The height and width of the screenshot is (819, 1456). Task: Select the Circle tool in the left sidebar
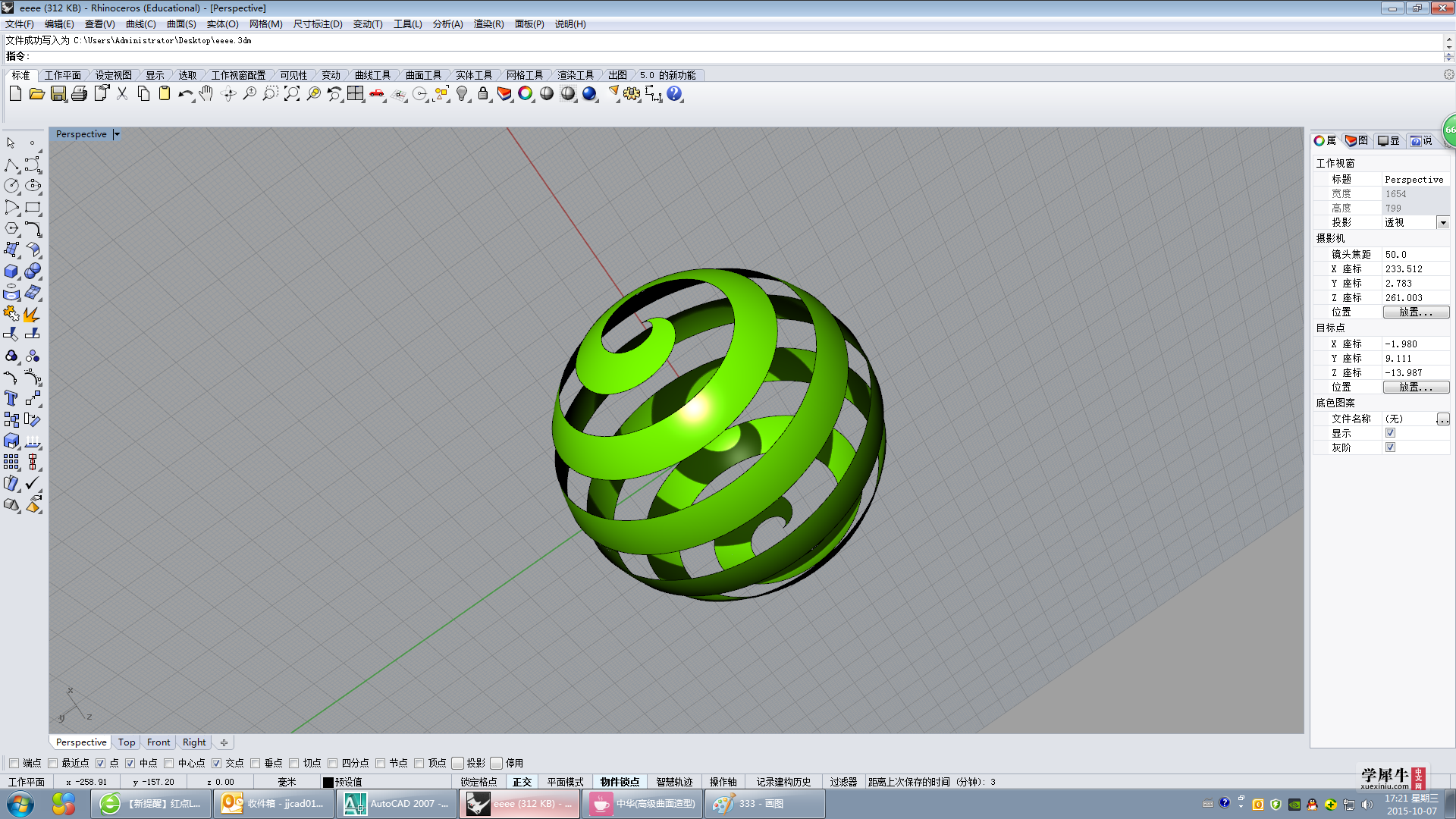tap(11, 186)
